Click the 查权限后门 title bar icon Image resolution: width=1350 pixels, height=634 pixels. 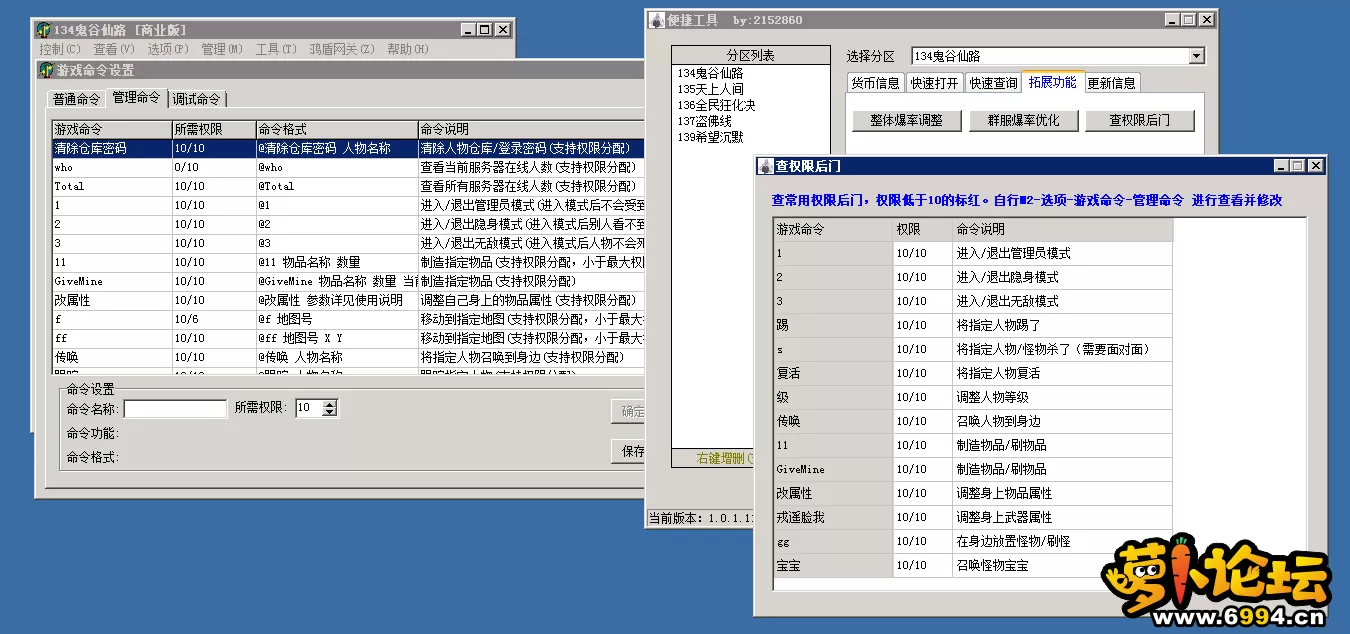click(765, 166)
